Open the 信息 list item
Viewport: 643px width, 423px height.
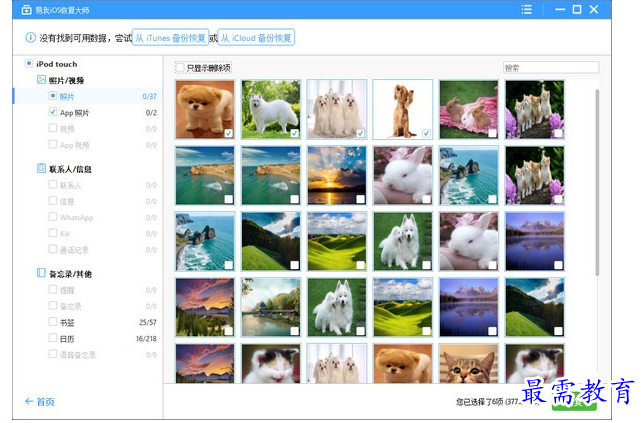67,201
